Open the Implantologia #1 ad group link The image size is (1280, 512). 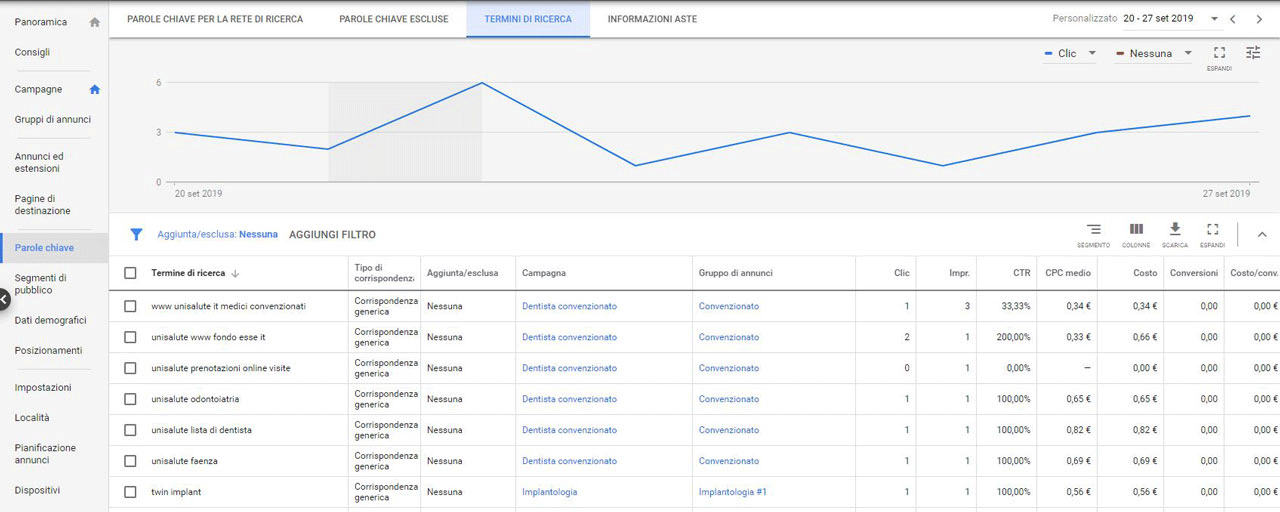click(x=732, y=492)
